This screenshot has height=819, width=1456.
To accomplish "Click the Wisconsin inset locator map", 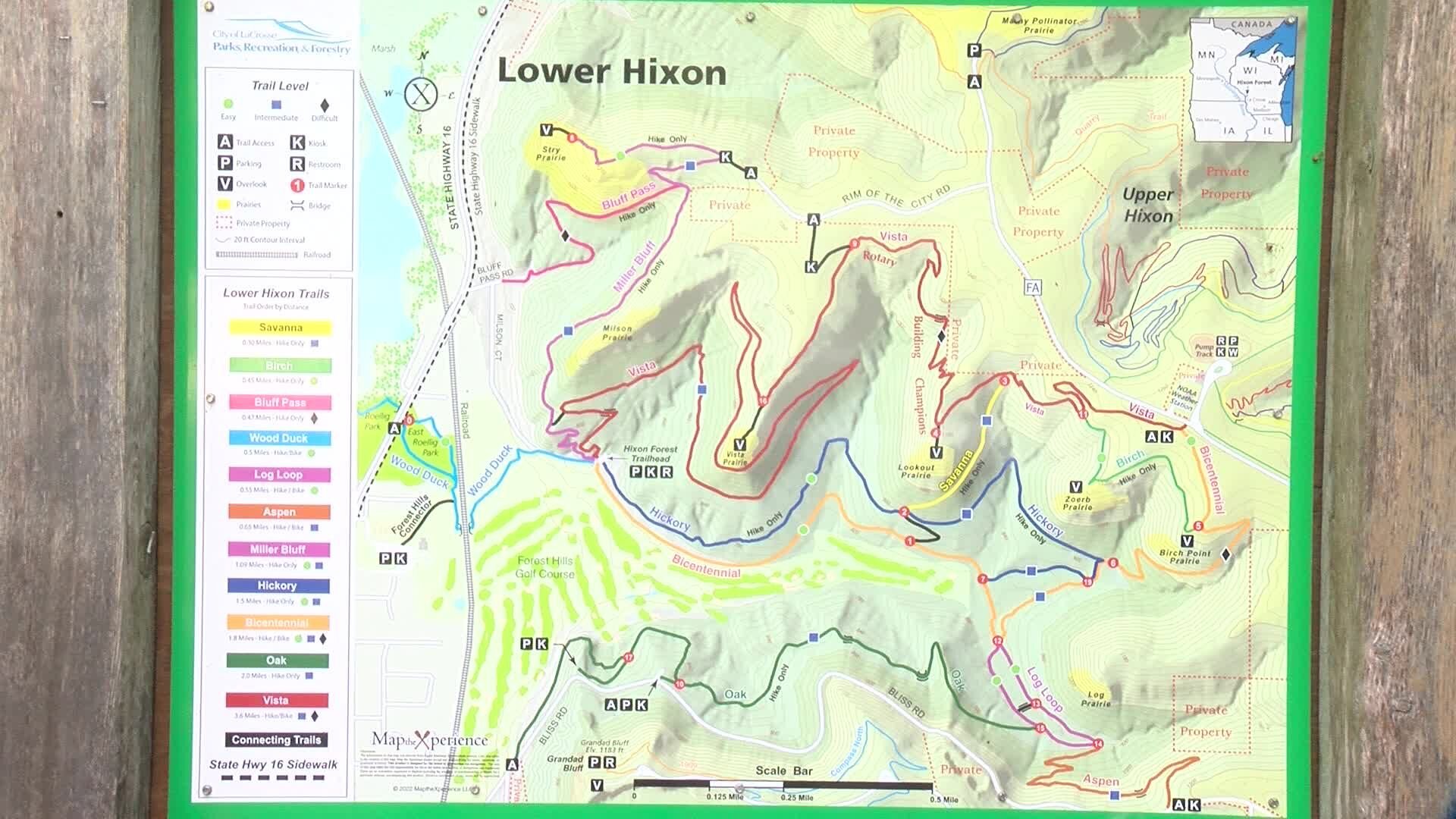I will pos(1243,80).
